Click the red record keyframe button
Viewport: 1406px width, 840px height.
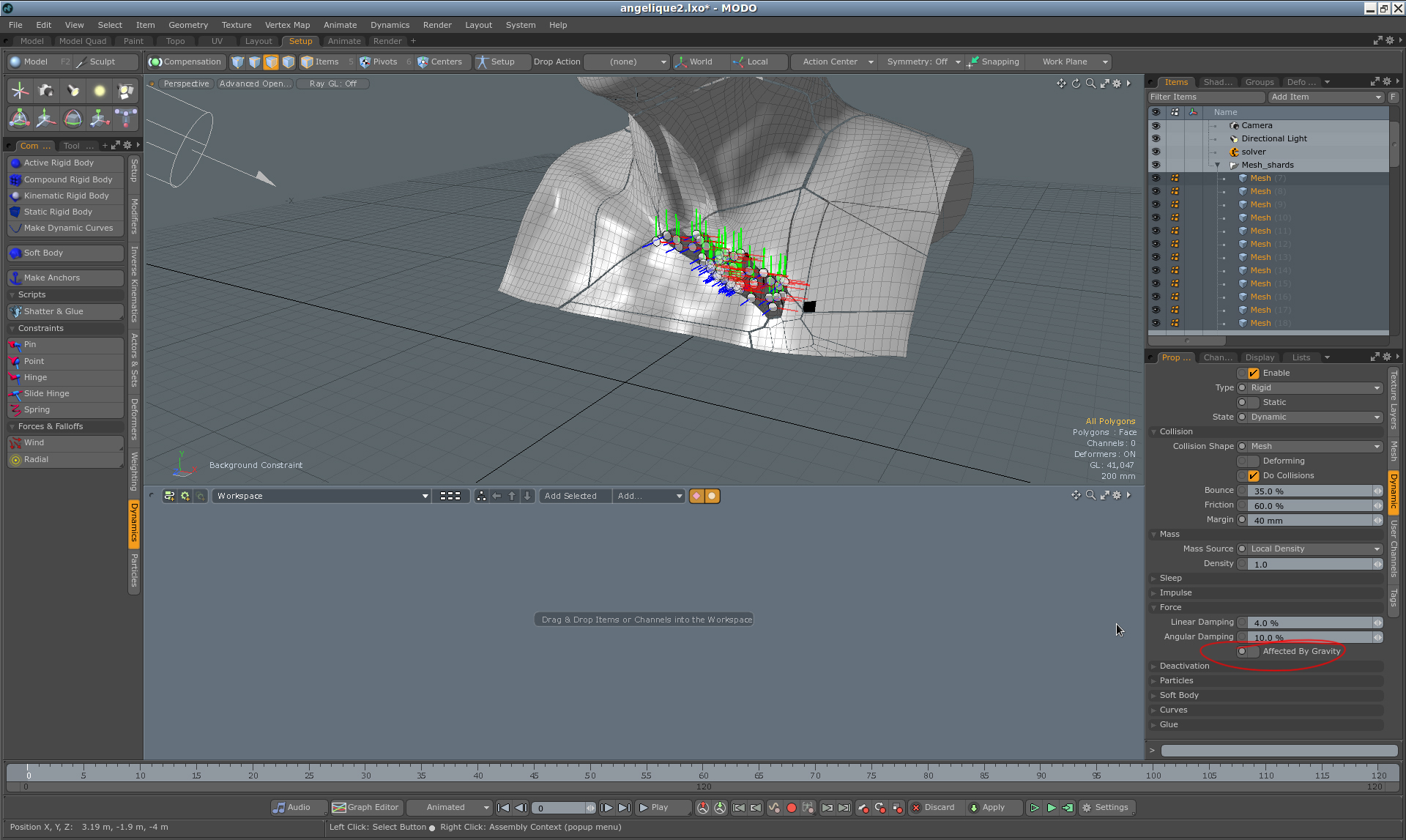click(x=791, y=808)
